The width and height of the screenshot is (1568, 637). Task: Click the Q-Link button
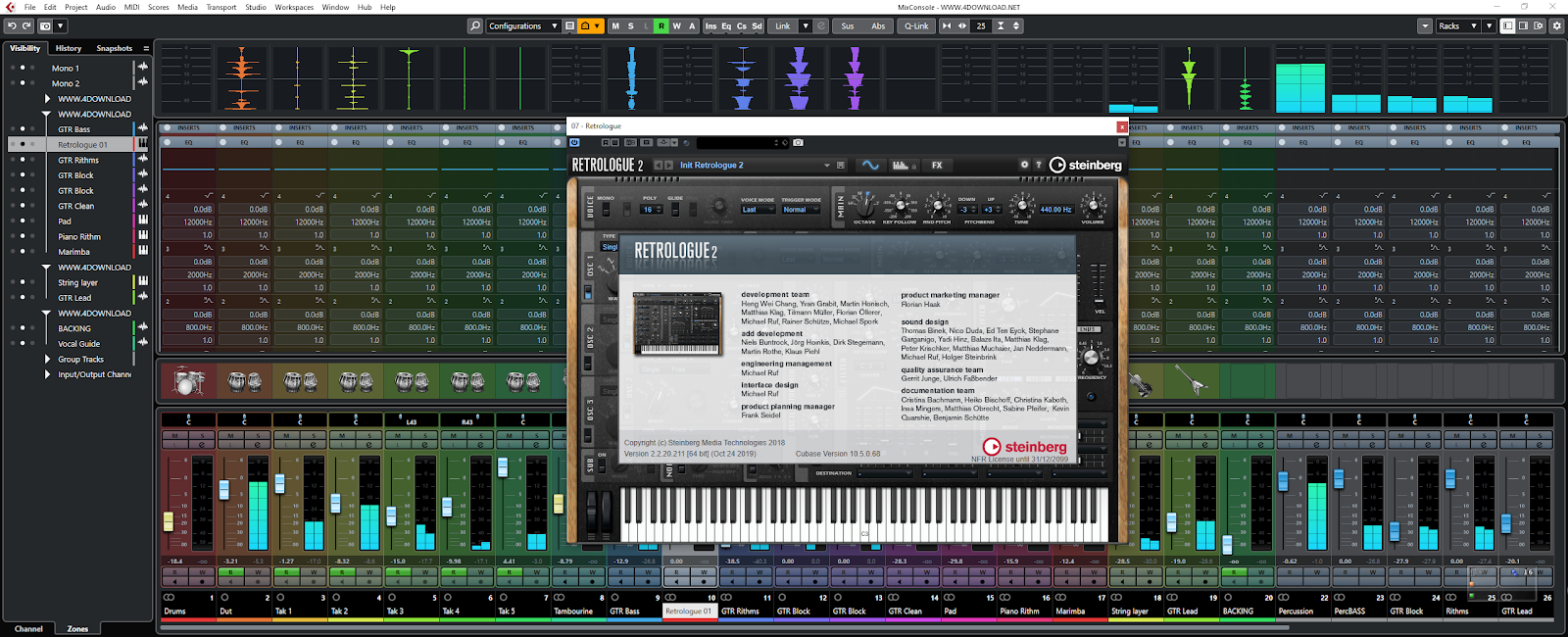tap(916, 26)
